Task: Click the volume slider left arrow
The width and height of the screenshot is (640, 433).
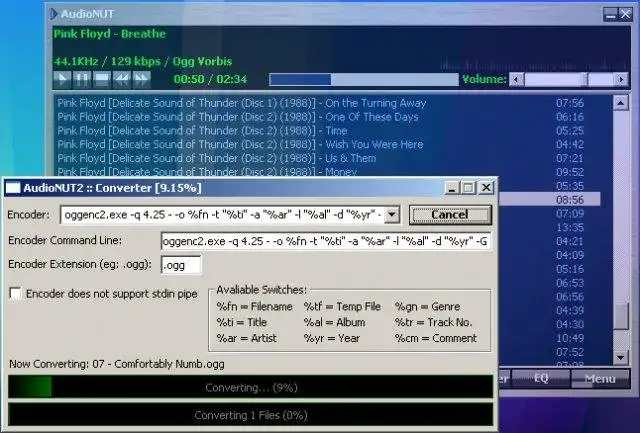Action: pyautogui.click(x=516, y=79)
